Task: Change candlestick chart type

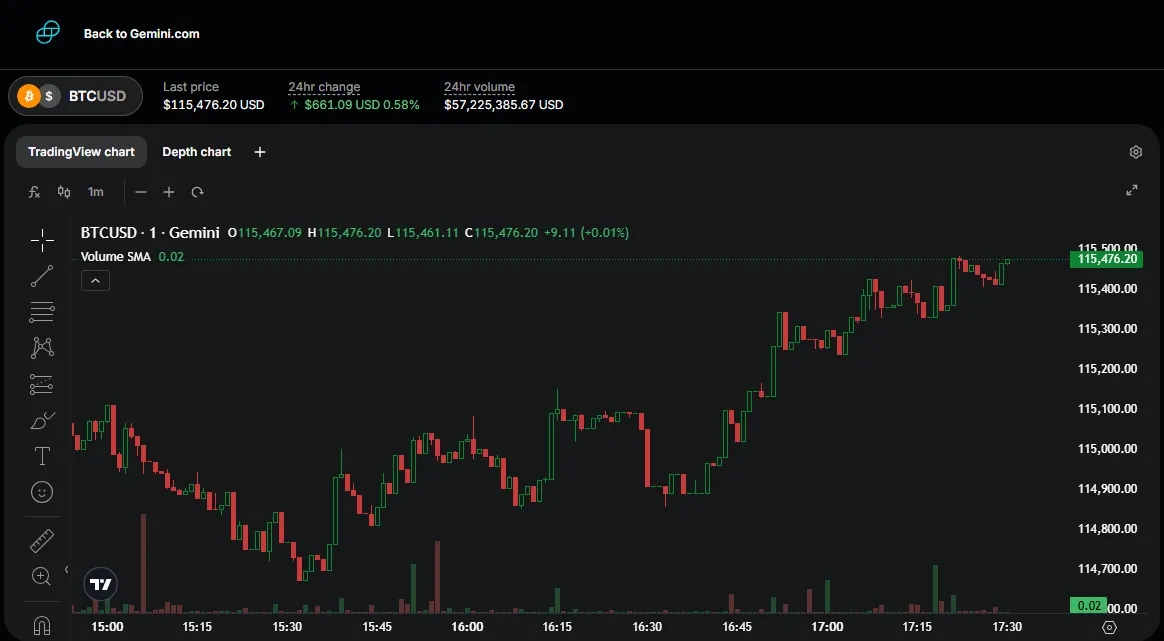Action: click(64, 192)
